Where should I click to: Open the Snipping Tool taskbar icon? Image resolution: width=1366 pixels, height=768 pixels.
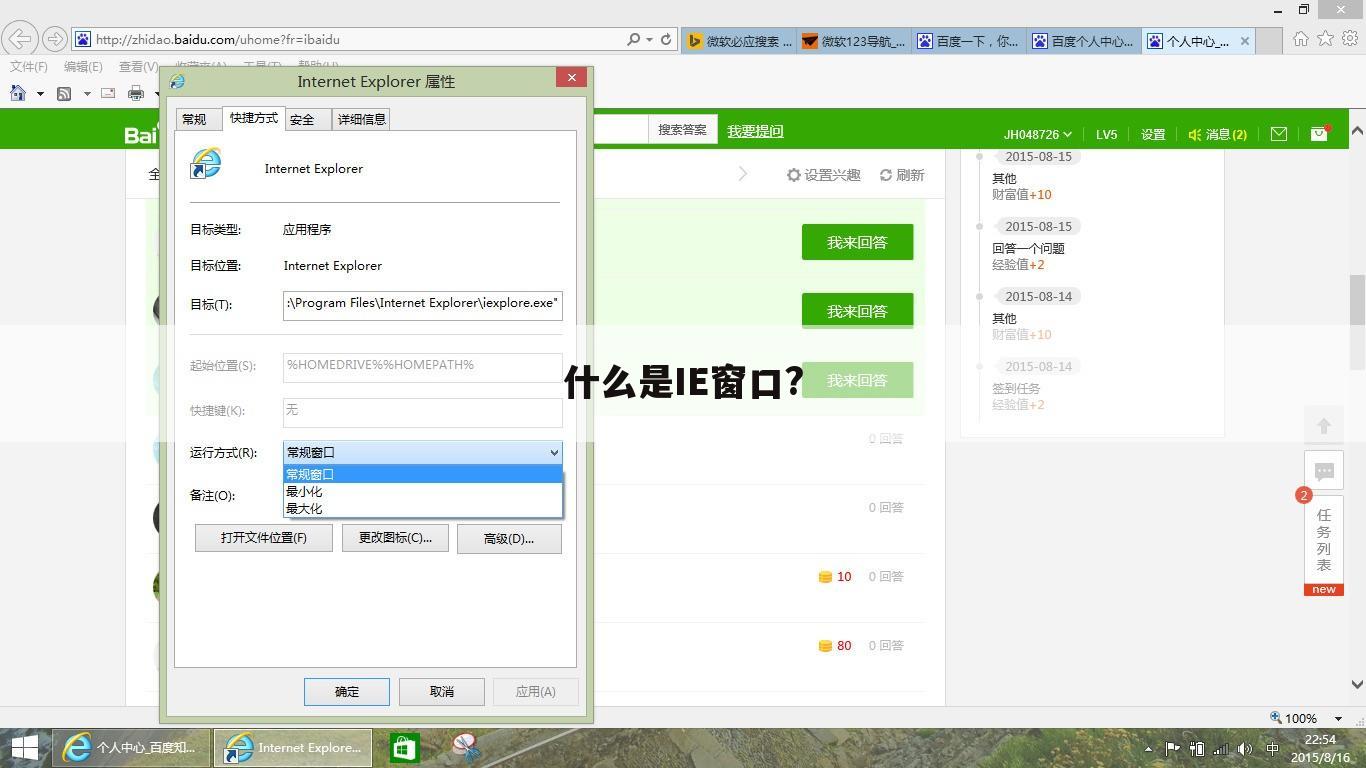pyautogui.click(x=465, y=747)
